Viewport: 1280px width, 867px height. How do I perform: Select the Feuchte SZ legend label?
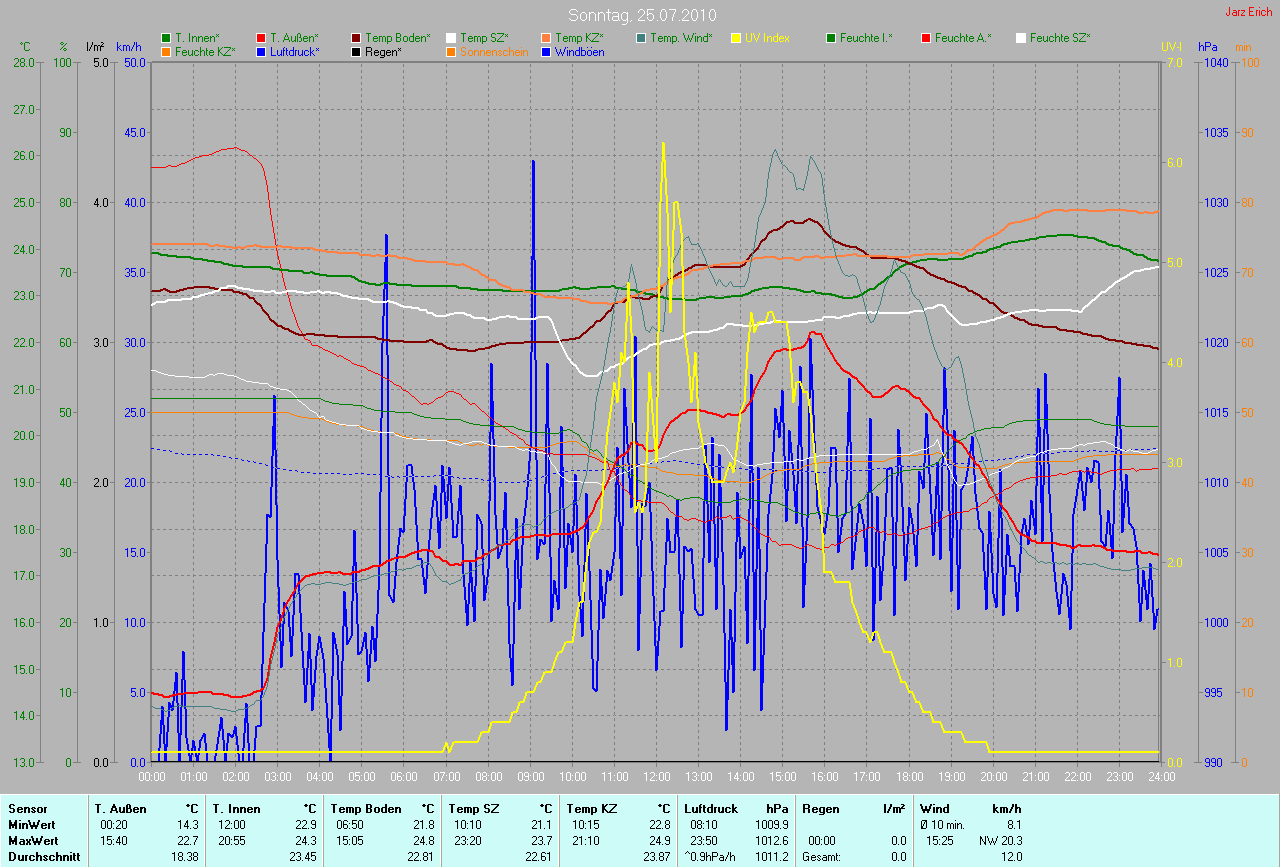1059,38
